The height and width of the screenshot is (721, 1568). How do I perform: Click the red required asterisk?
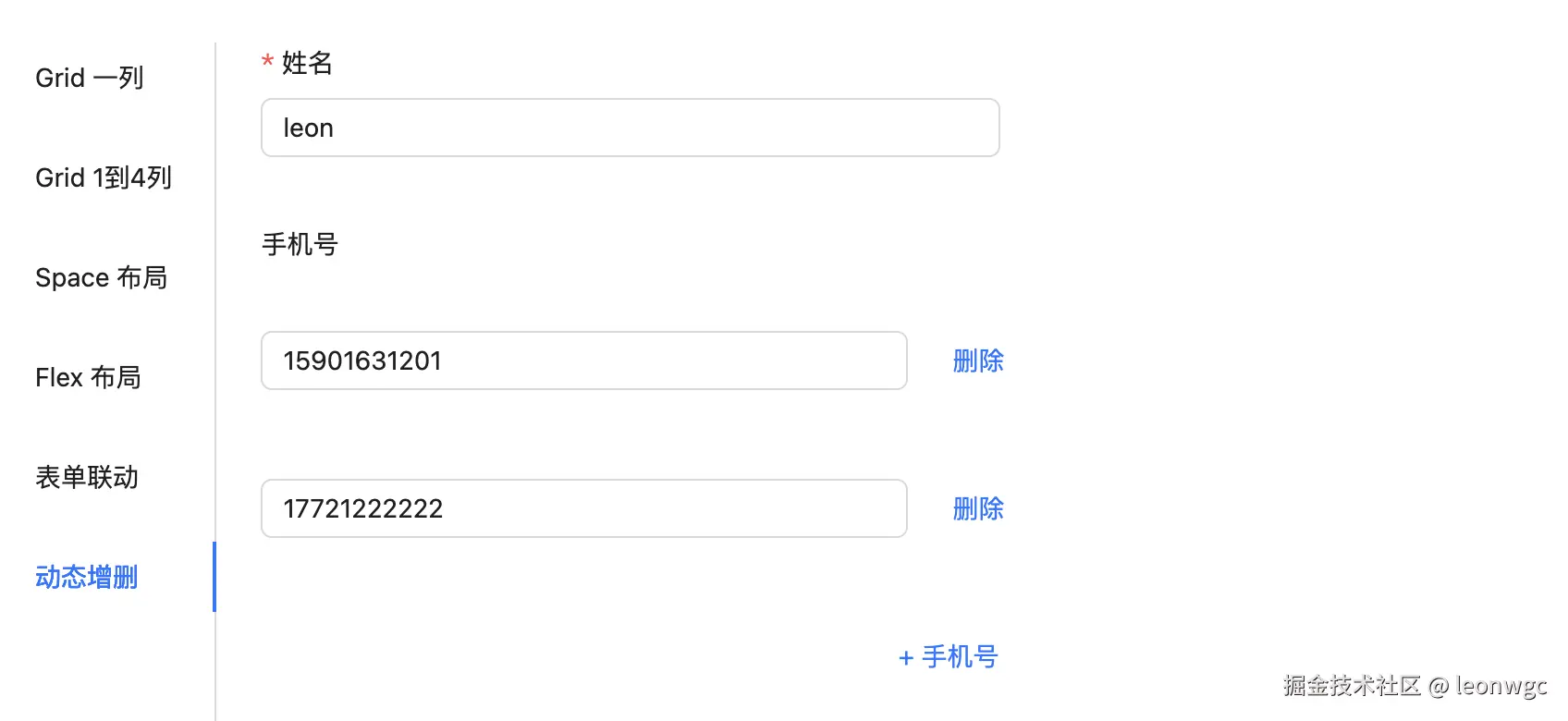pos(267,63)
